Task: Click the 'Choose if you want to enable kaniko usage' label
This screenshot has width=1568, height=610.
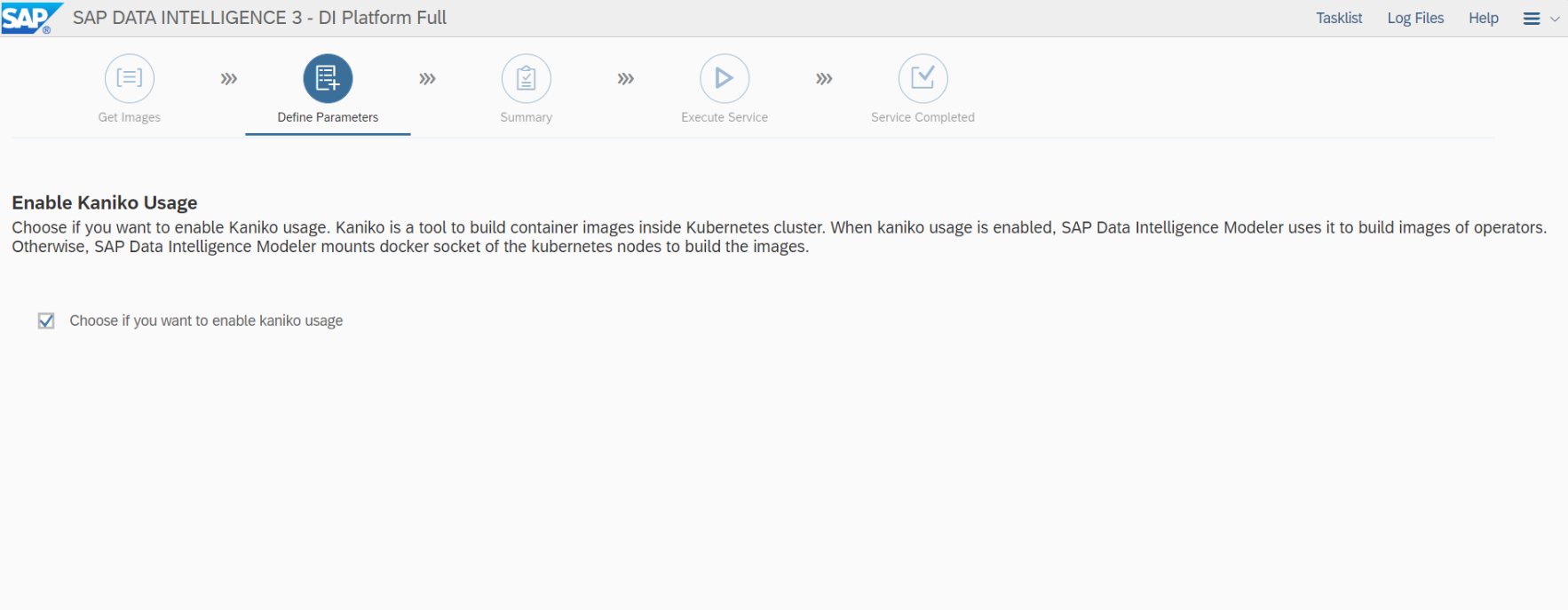Action: click(x=206, y=321)
